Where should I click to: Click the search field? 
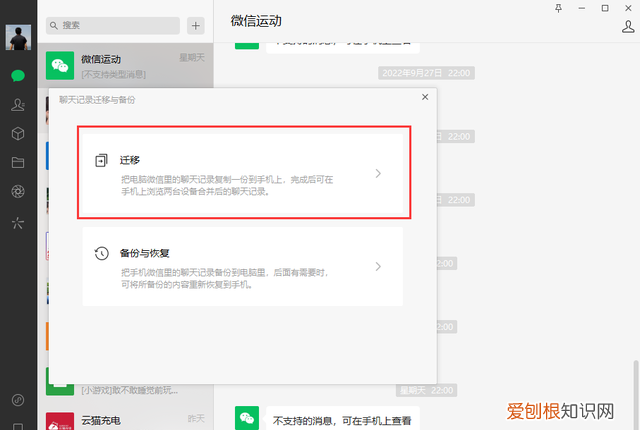(x=113, y=26)
